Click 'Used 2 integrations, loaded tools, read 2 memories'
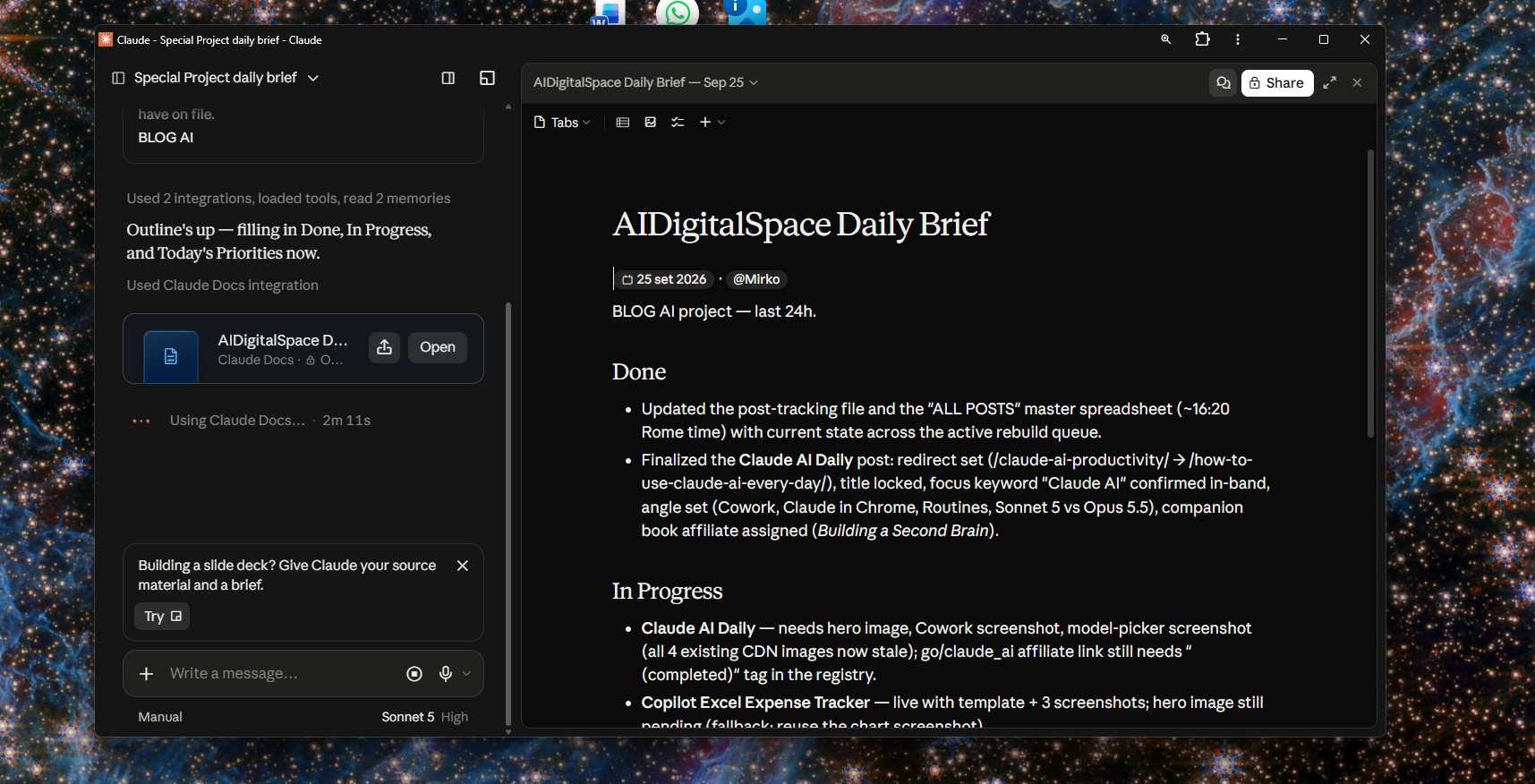 [x=288, y=199]
